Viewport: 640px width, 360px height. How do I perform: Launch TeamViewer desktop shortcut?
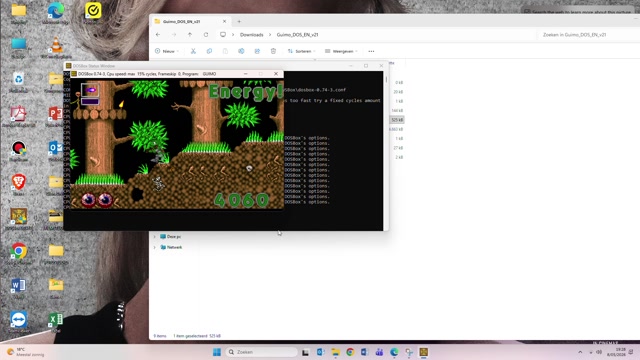(18, 320)
